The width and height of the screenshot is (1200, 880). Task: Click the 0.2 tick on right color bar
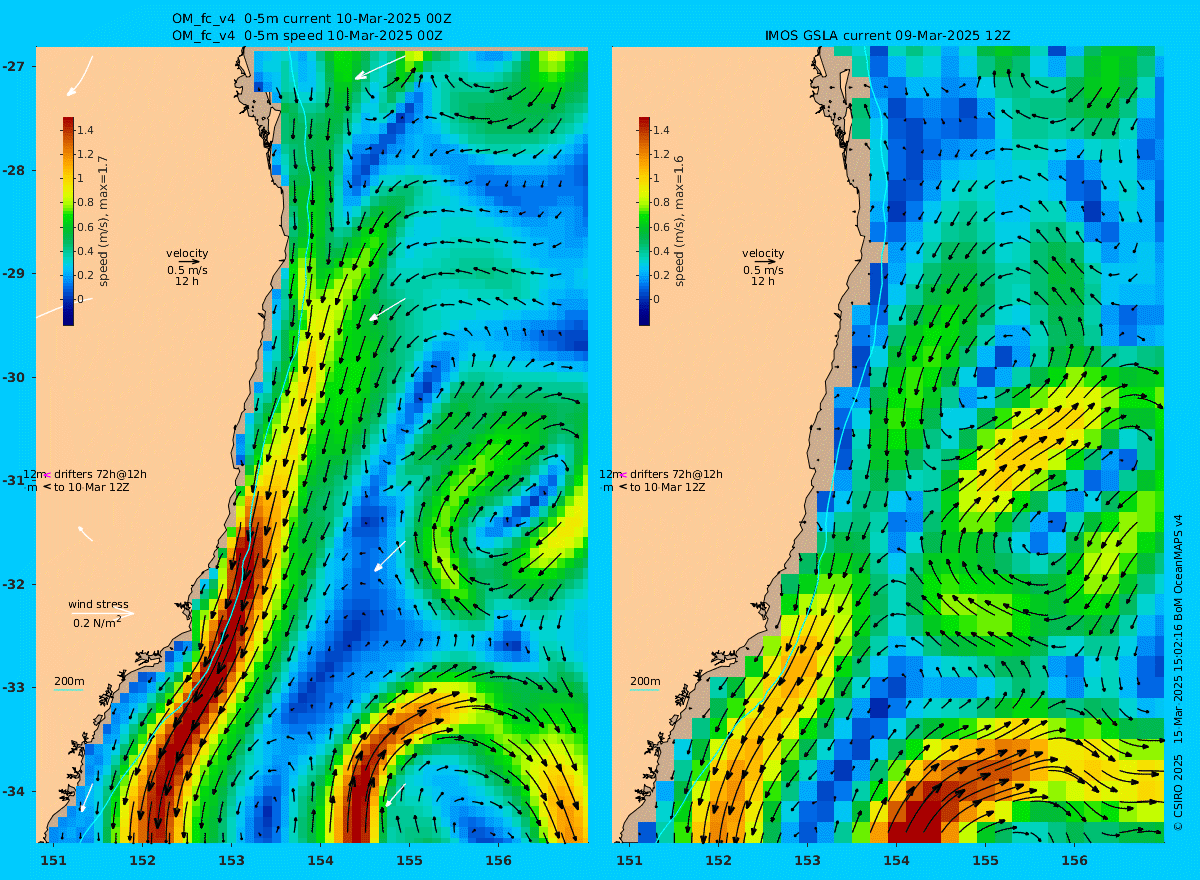[x=661, y=275]
